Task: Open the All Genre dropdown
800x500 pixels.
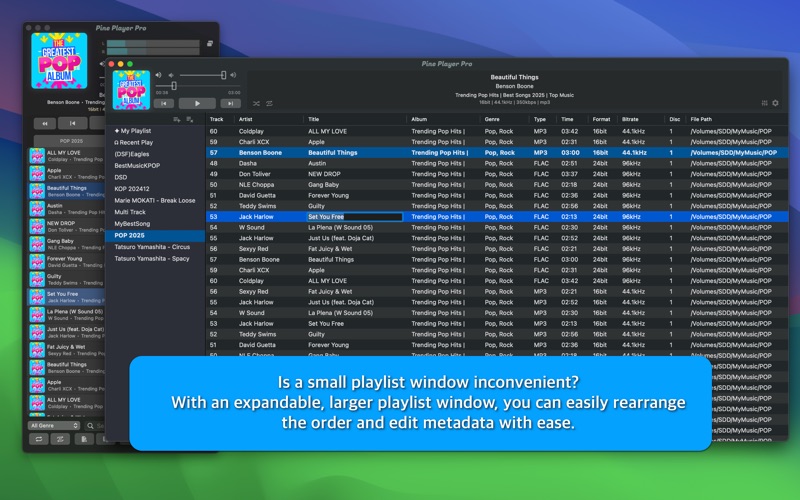Action: click(x=54, y=426)
